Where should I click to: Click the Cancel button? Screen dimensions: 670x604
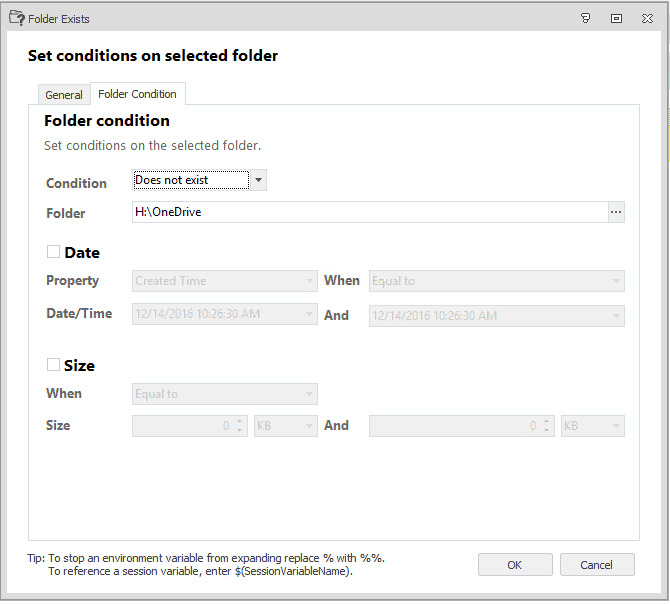click(597, 565)
